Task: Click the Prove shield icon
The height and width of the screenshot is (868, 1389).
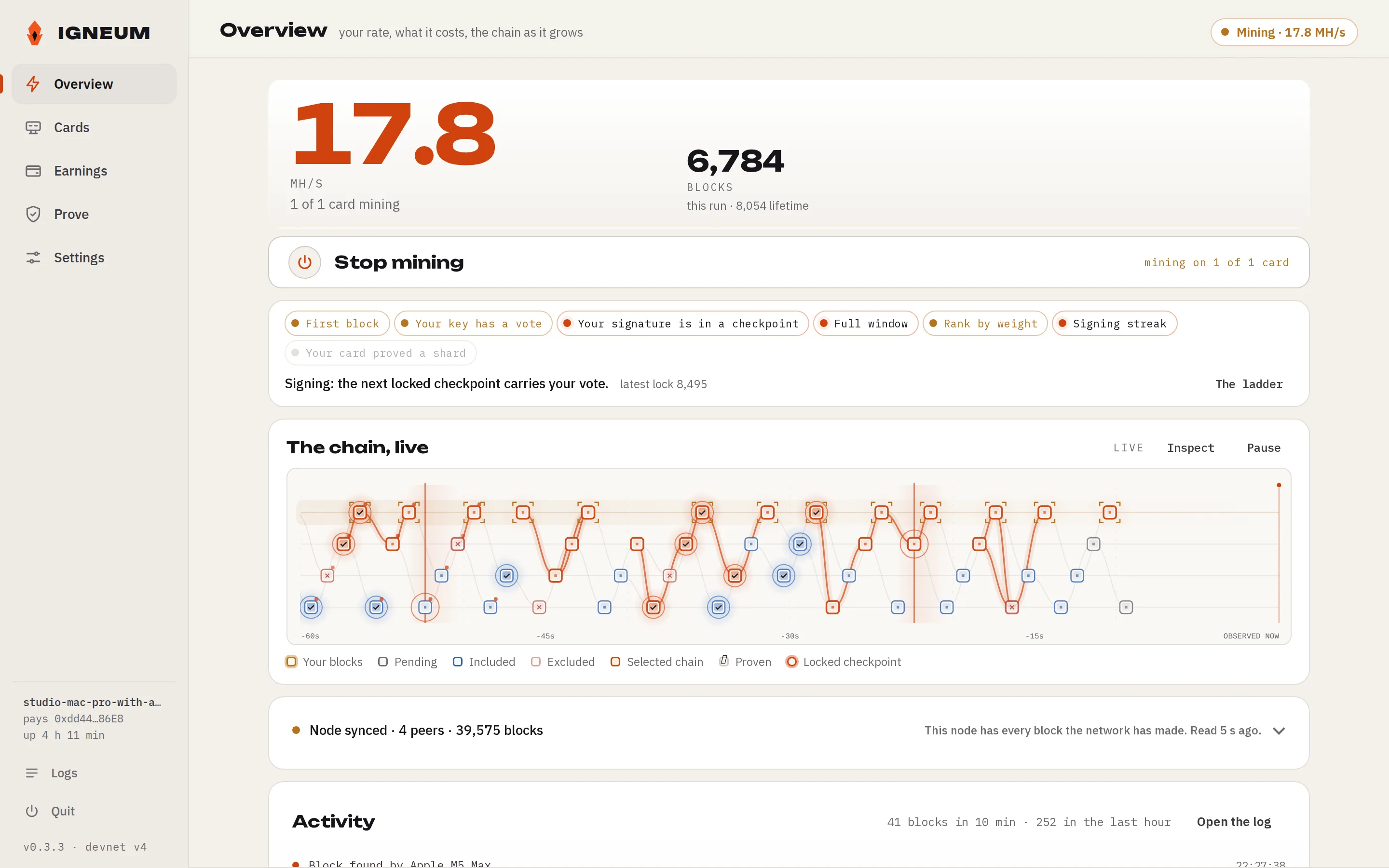Action: pyautogui.click(x=33, y=214)
